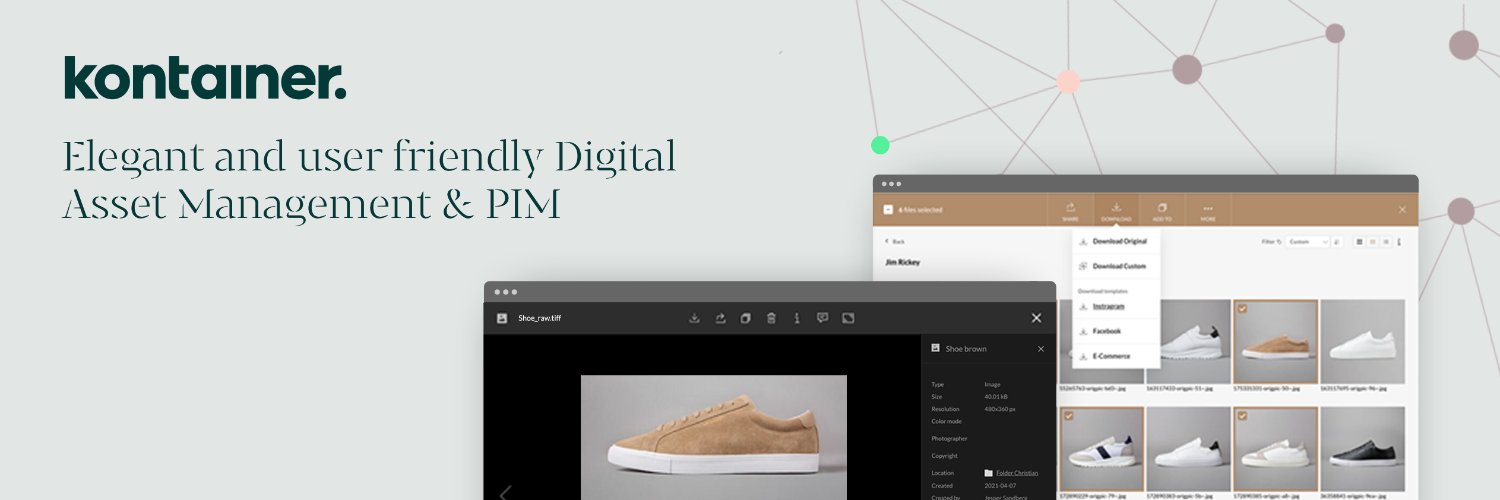Uncheck the navy-stripe sneaker thumbnail checkbox
This screenshot has height=500, width=1500.
[x=1068, y=415]
